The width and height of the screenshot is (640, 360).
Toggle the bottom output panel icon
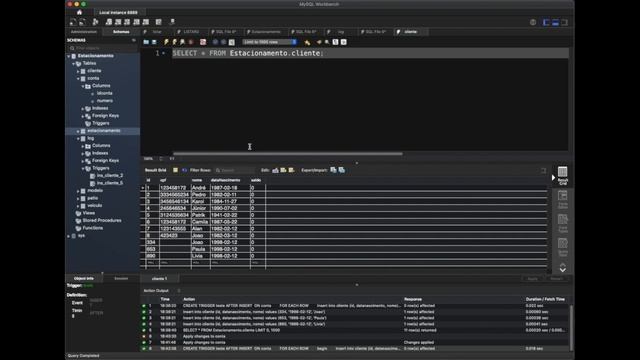556,22
